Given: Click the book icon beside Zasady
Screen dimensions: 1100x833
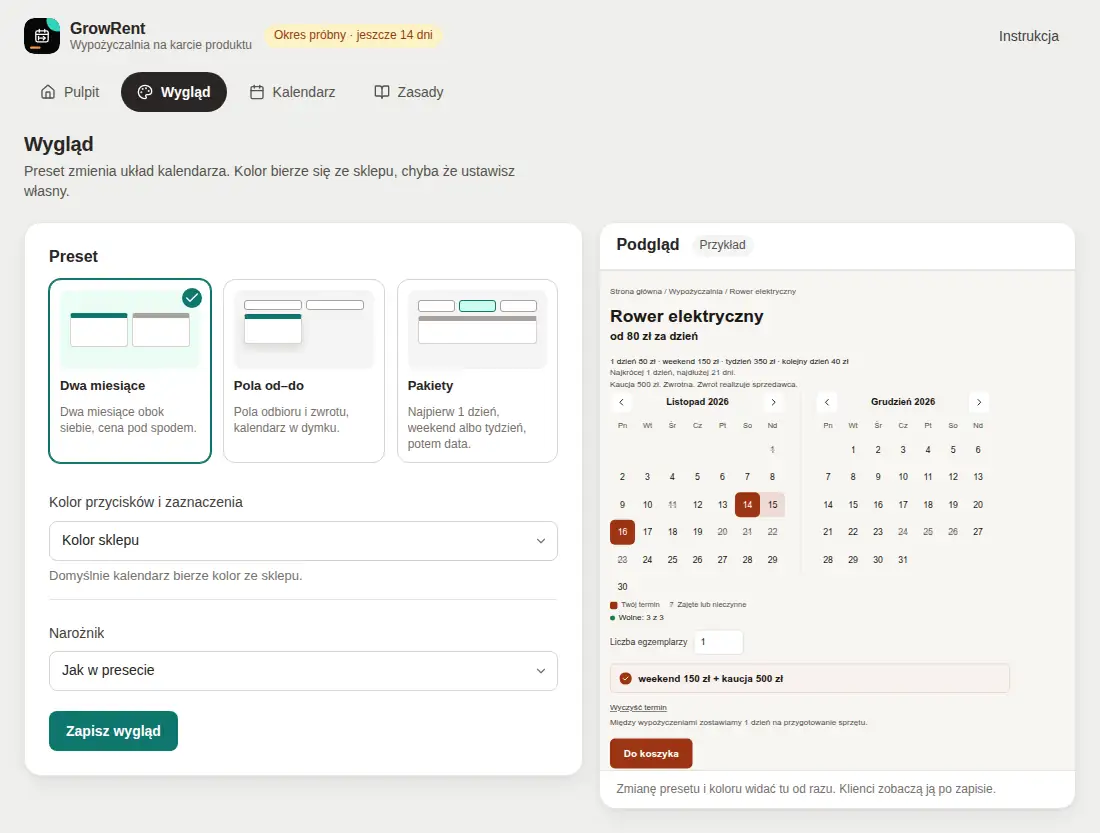Looking at the screenshot, I should coord(382,92).
